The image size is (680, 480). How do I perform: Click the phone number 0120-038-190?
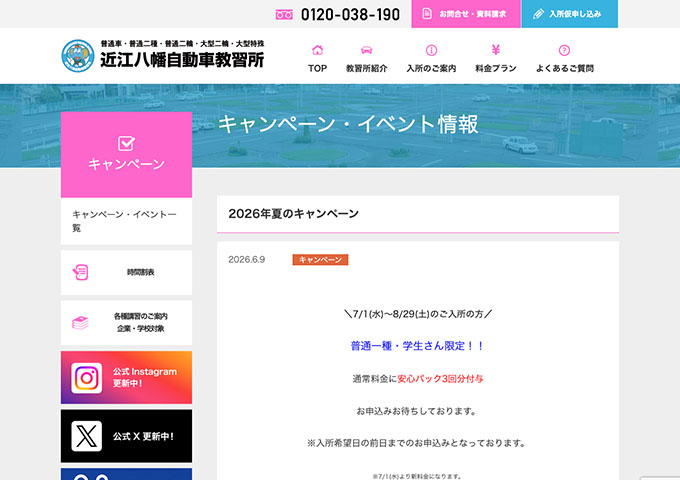[x=350, y=15]
